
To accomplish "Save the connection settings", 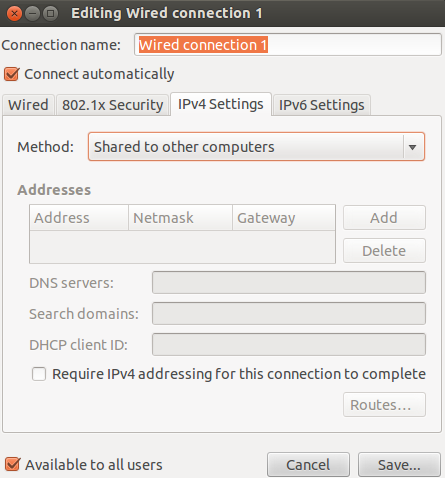I will point(399,465).
